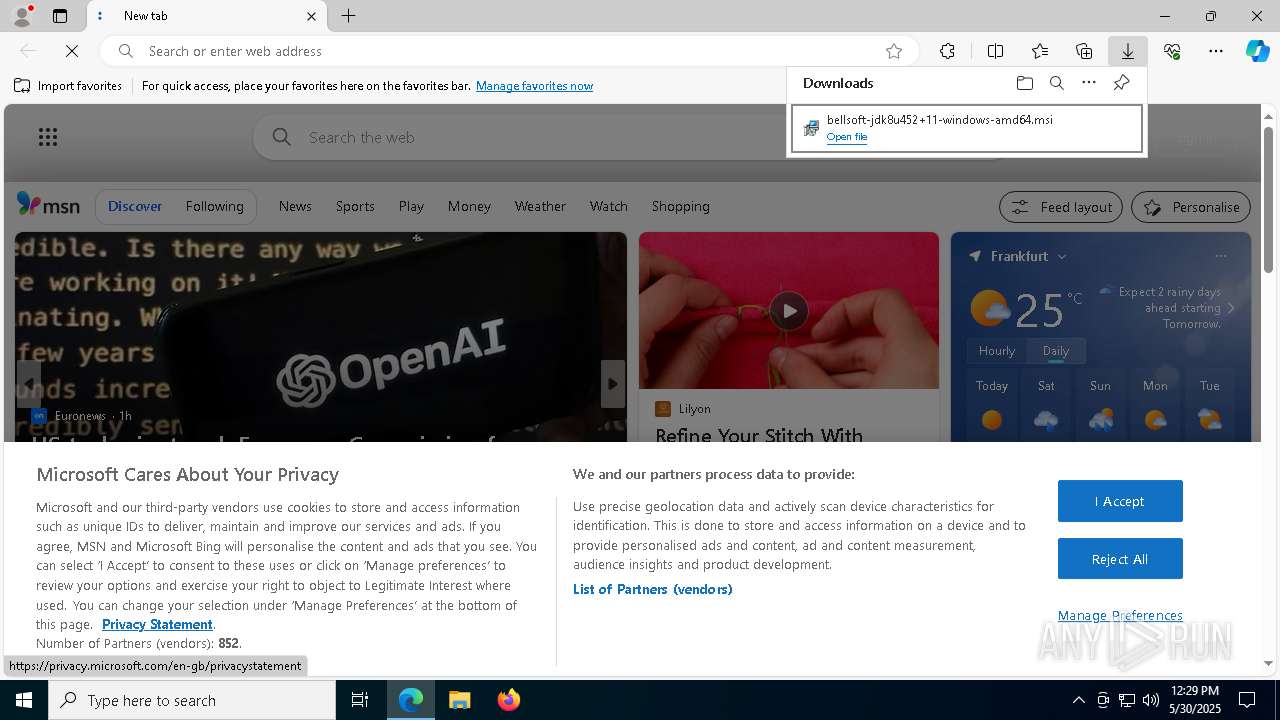Open Manage Preferences link
This screenshot has height=720, width=1280.
[1120, 615]
